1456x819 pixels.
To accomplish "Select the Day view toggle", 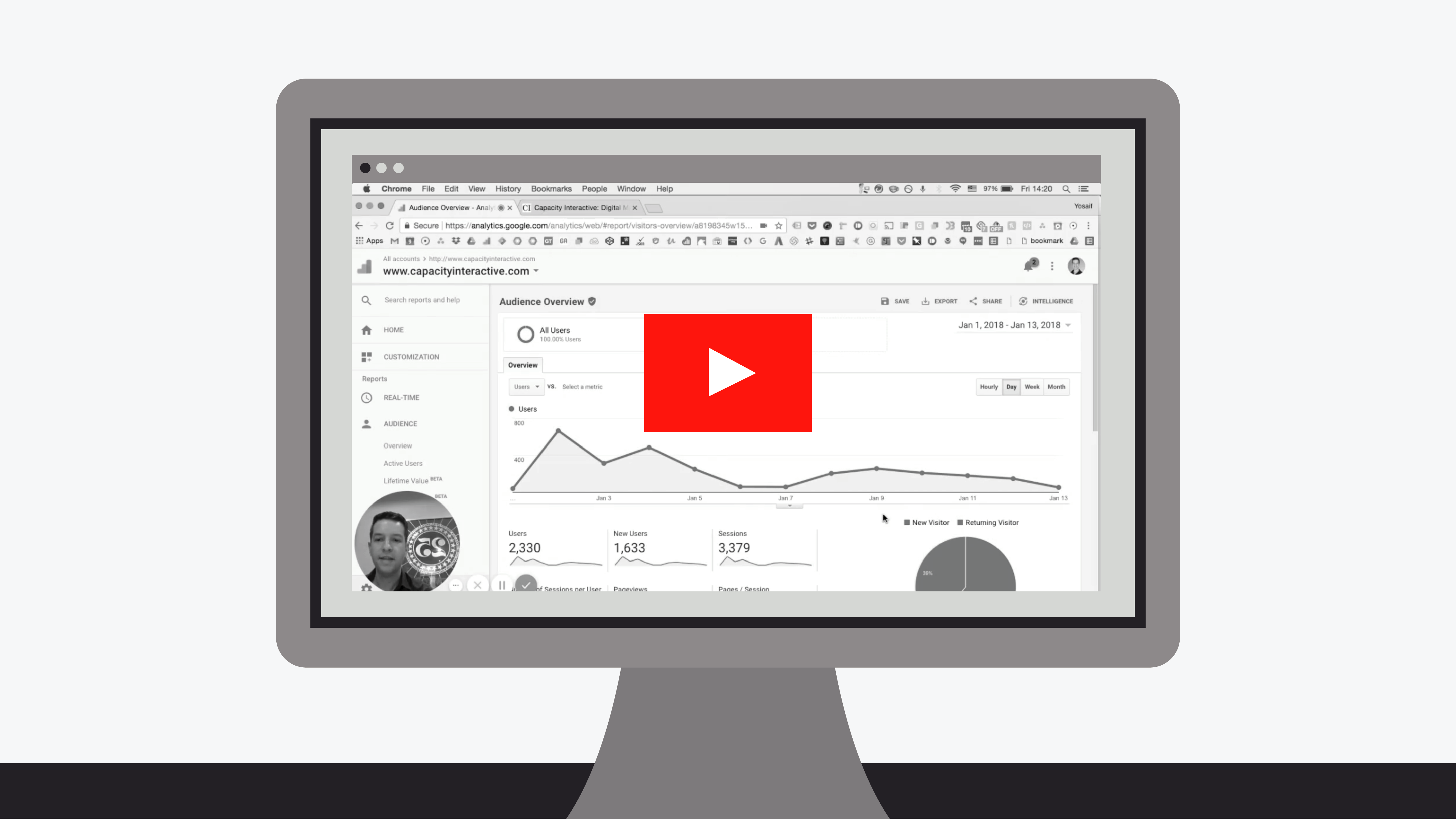I will [1011, 387].
